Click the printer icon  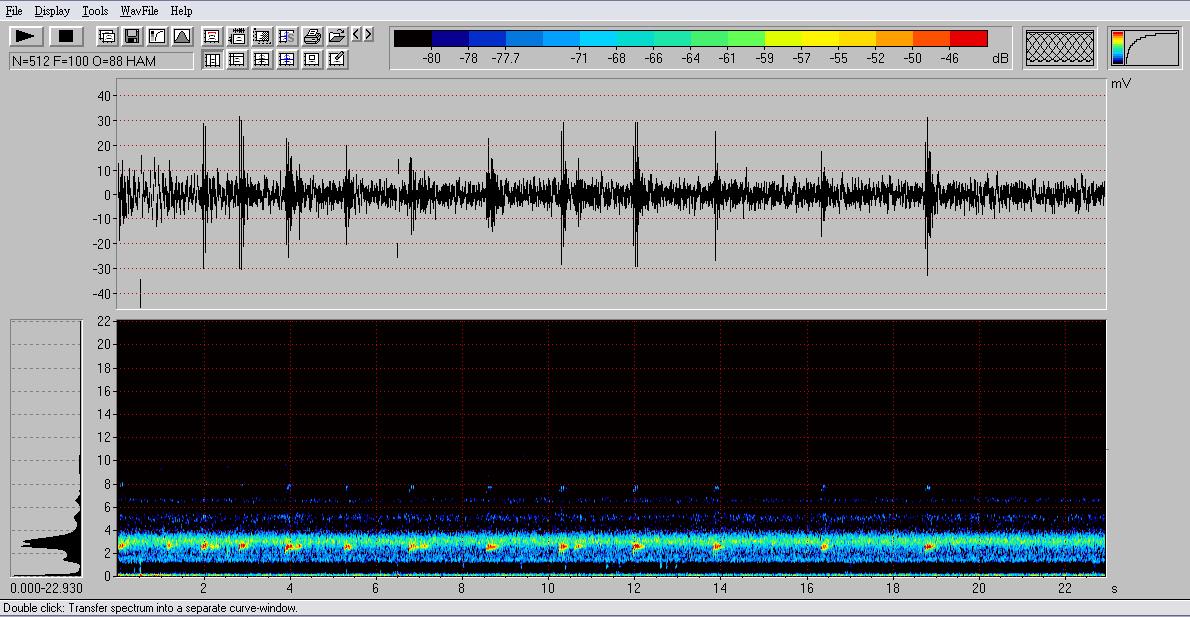coord(312,37)
